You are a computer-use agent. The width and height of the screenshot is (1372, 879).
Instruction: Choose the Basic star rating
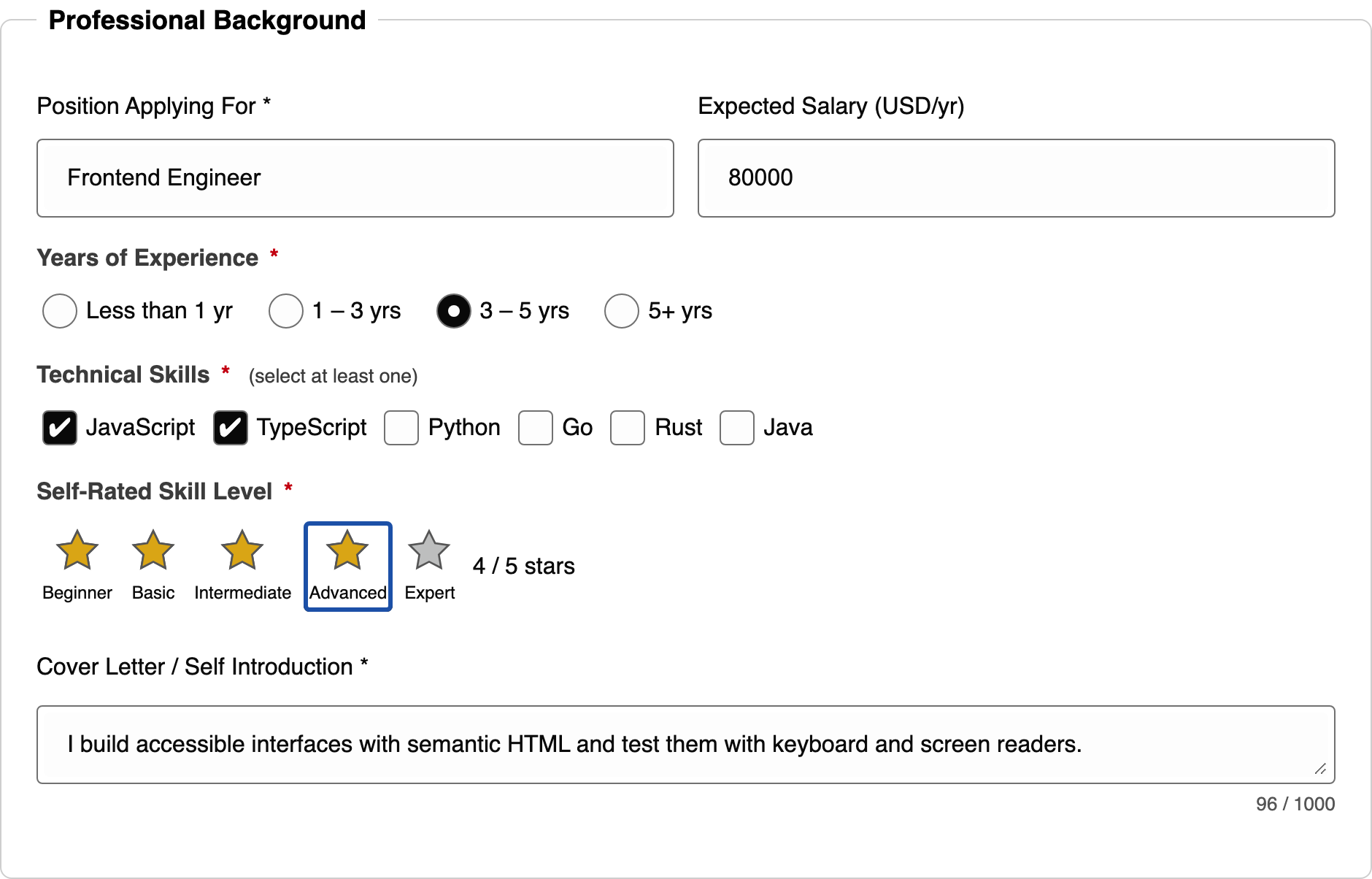pos(153,550)
